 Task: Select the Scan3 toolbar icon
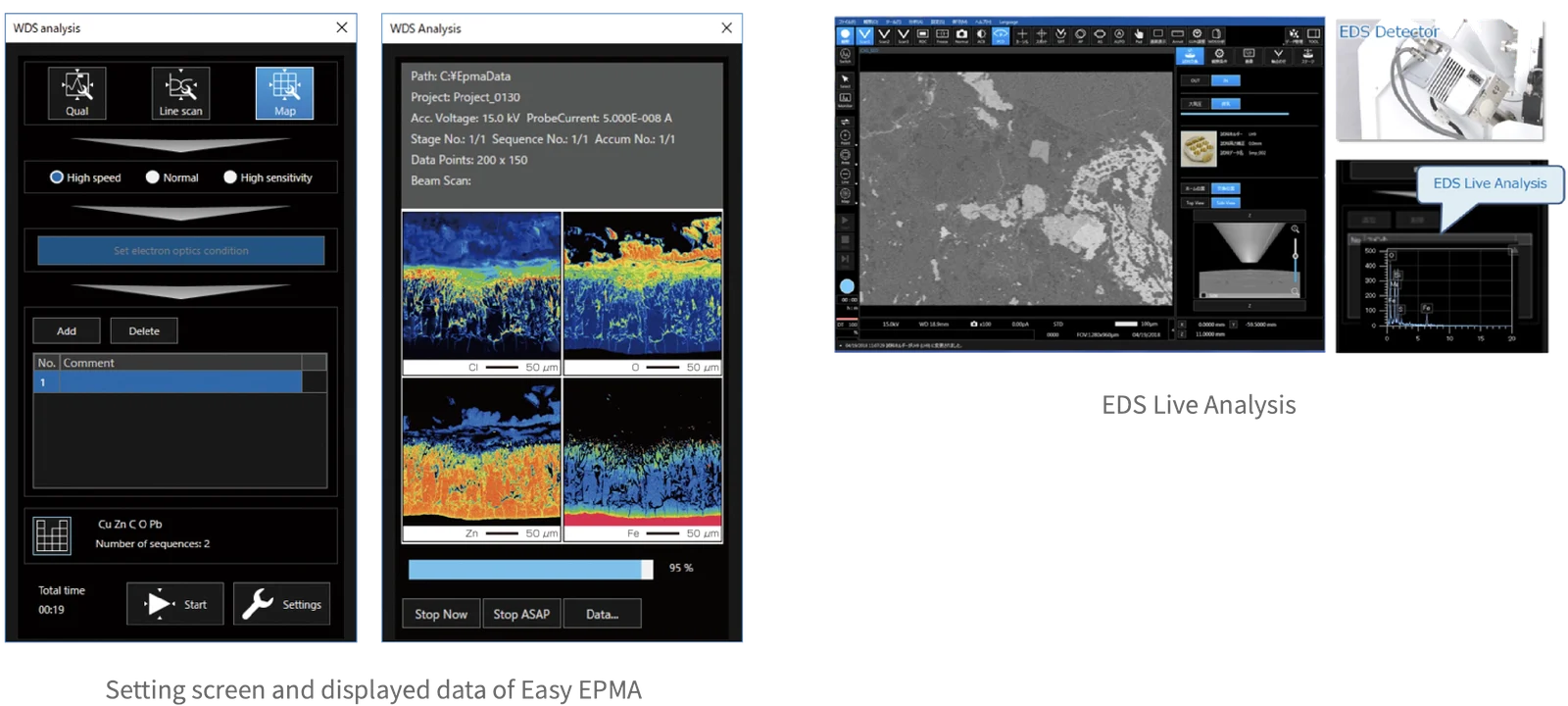coord(904,35)
